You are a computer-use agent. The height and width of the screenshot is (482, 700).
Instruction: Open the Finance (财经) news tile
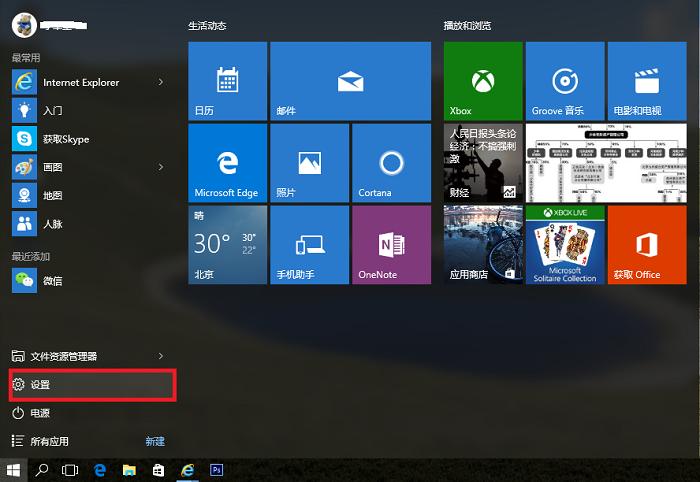click(483, 163)
